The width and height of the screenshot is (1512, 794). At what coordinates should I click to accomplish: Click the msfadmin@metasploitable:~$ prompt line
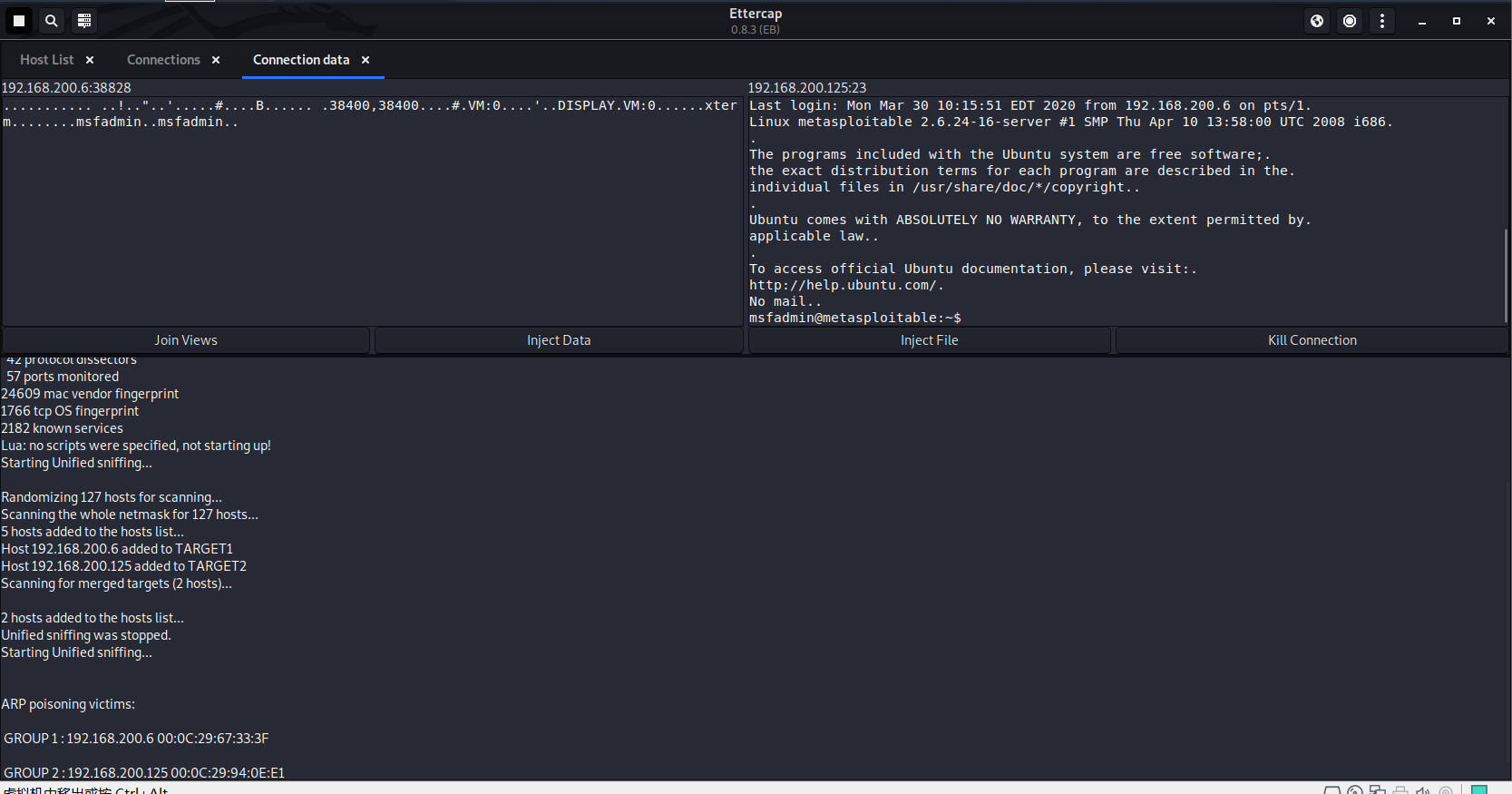855,318
